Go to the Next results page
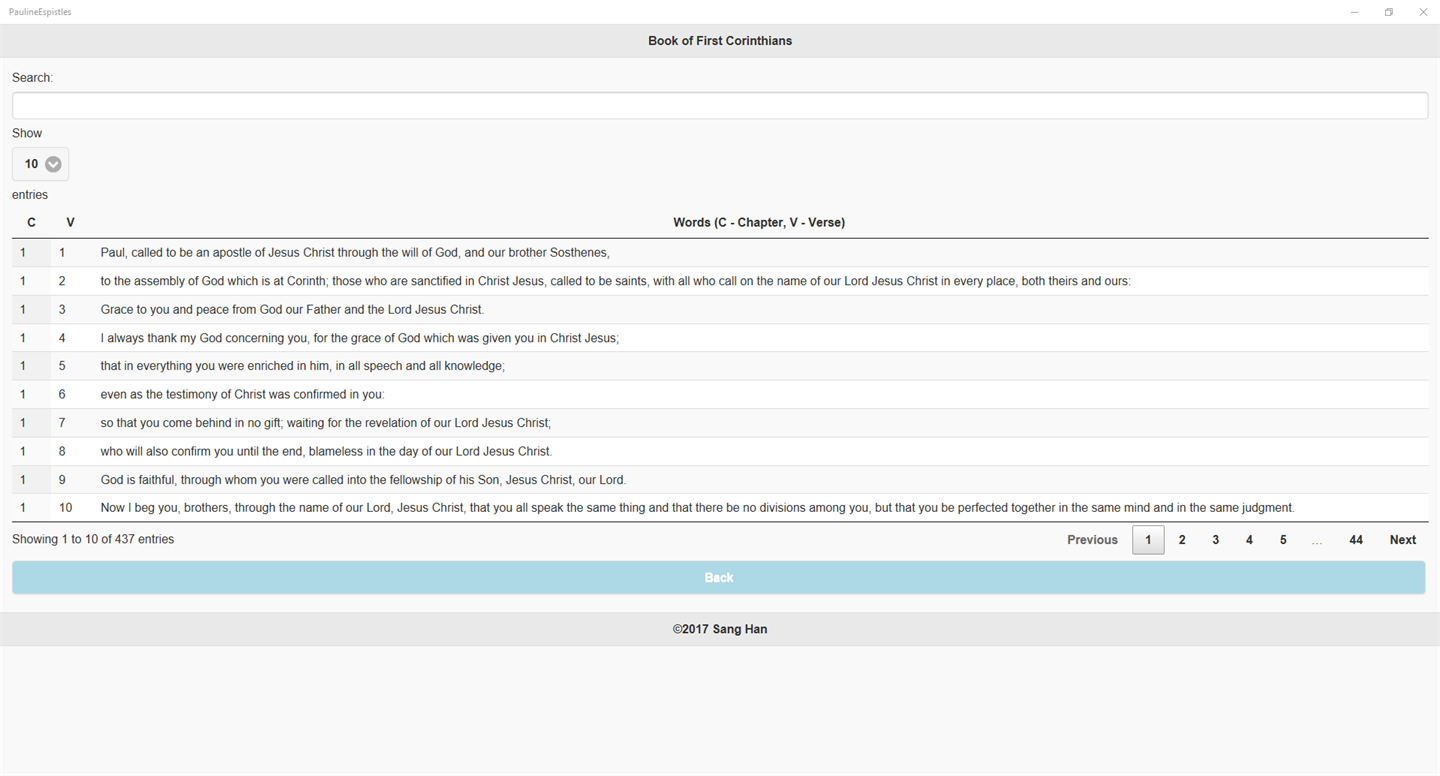Image resolution: width=1440 pixels, height=776 pixels. (1403, 540)
